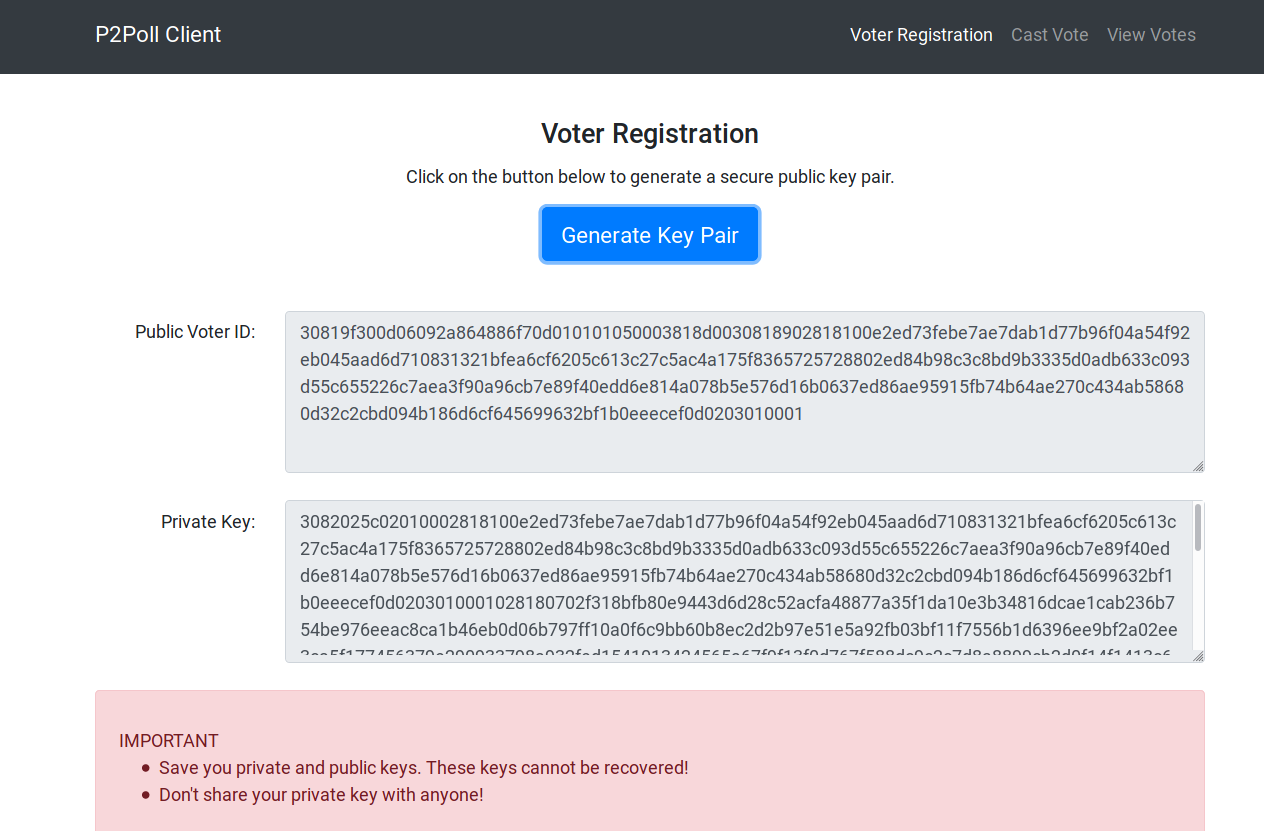The height and width of the screenshot is (831, 1264).
Task: Click the key pair instruction sentence
Action: coord(650,177)
